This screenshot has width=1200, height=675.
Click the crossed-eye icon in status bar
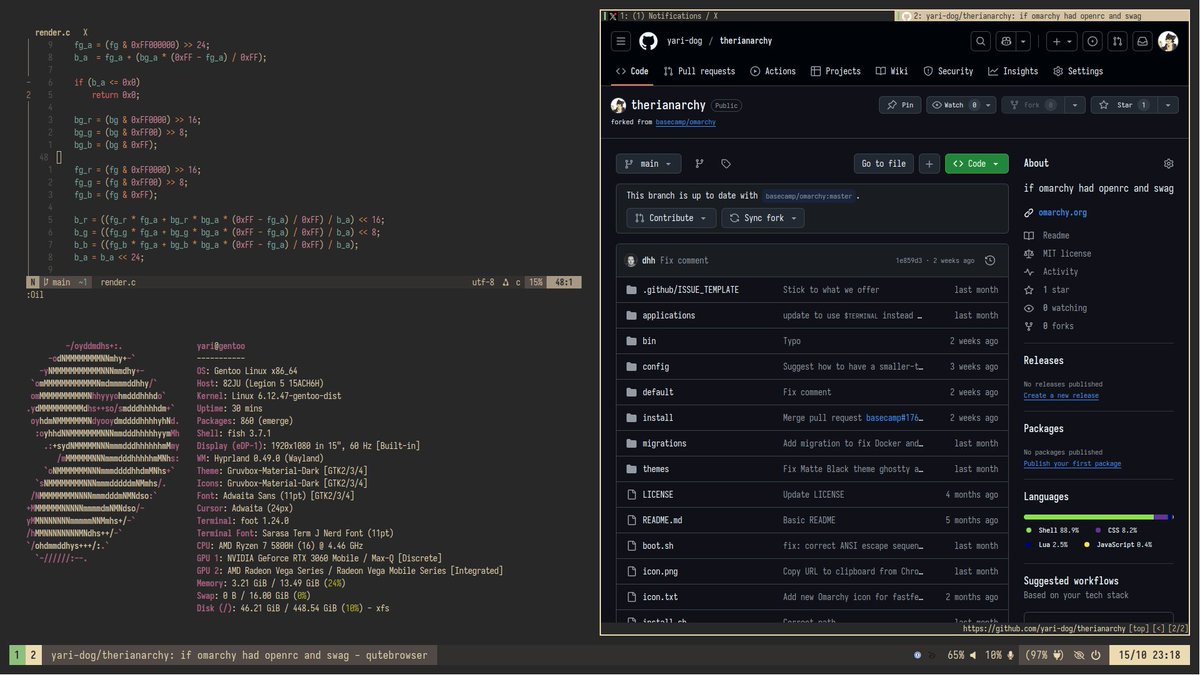click(x=1079, y=655)
